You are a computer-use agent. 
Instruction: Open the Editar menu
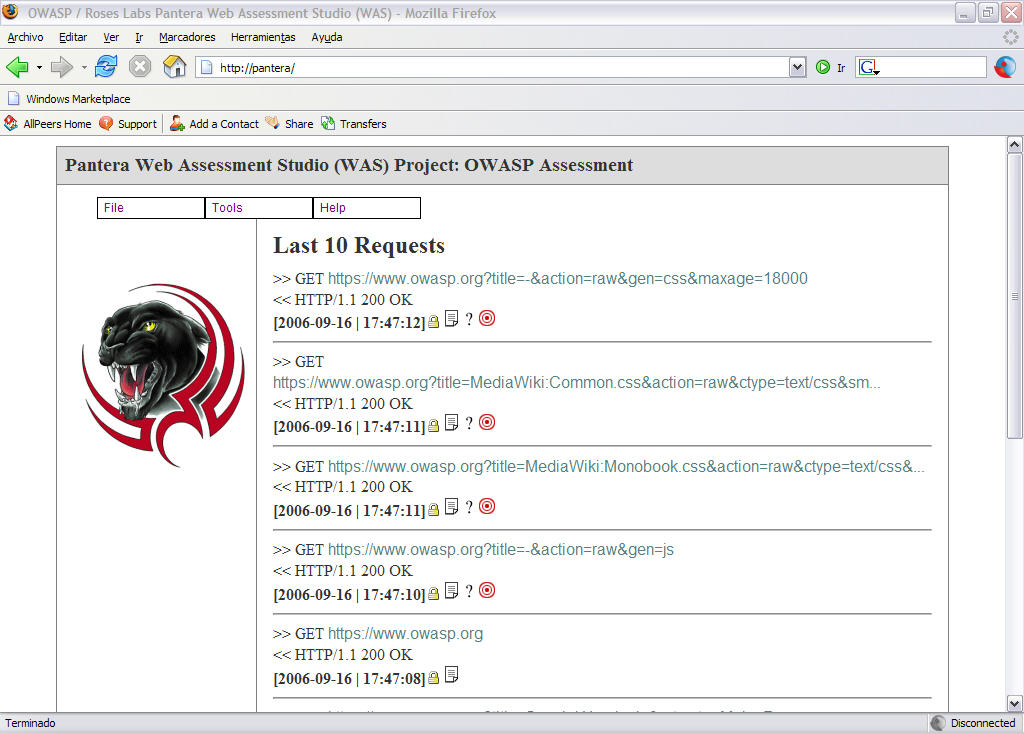pos(73,37)
